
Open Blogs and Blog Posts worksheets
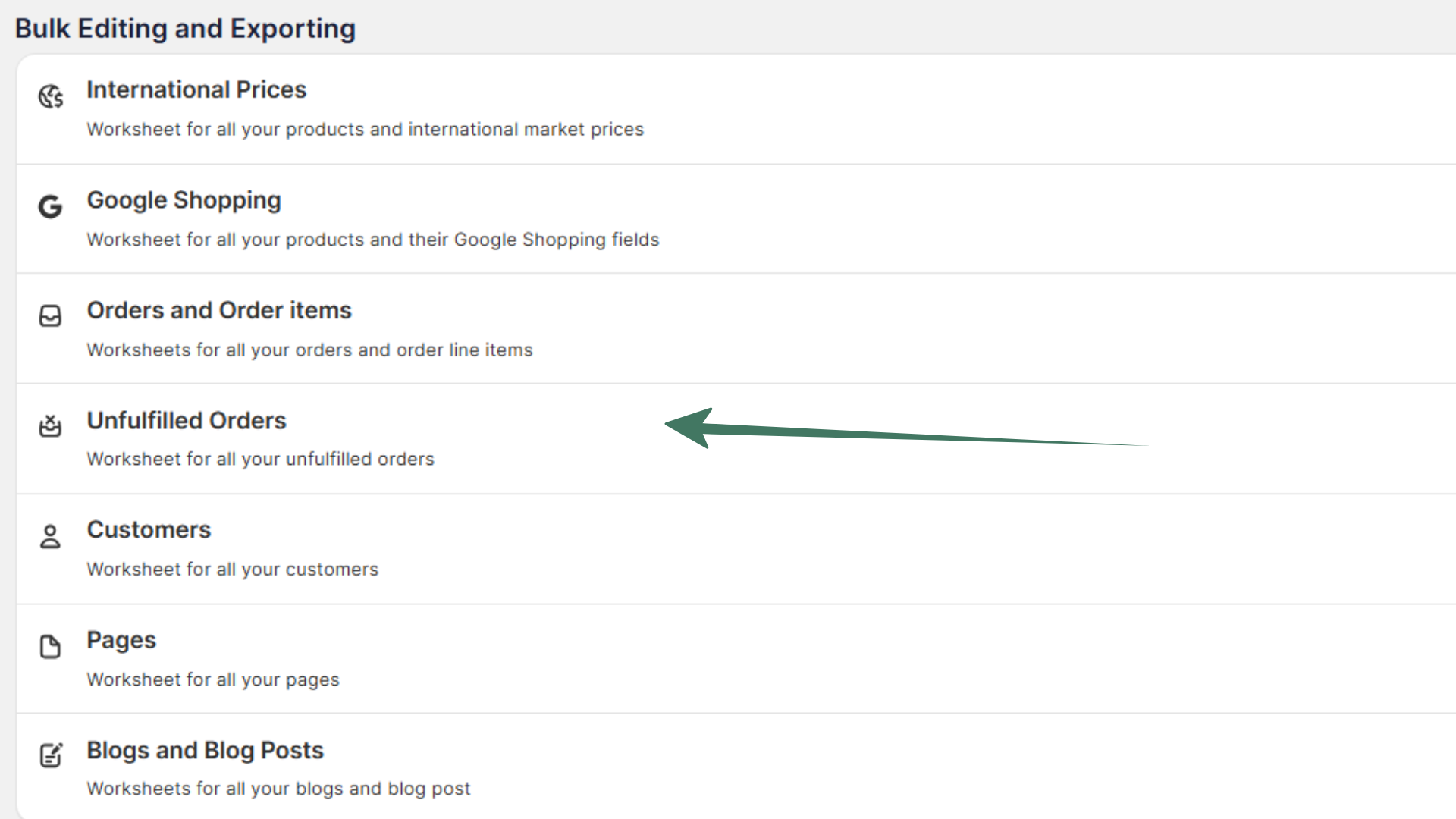(205, 750)
